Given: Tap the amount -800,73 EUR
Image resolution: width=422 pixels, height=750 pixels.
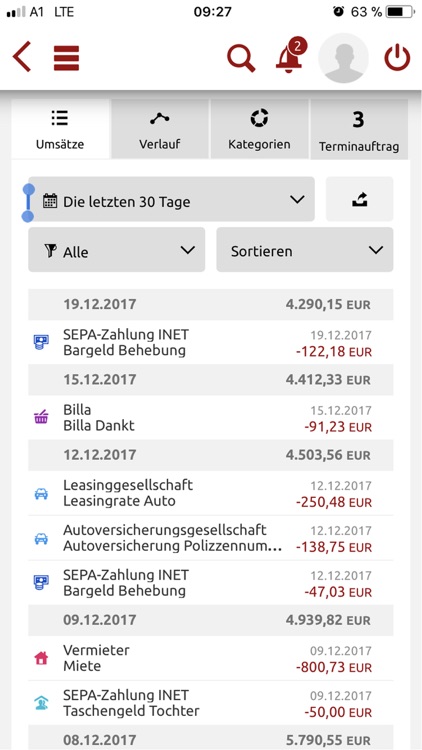Looking at the screenshot, I should (333, 667).
